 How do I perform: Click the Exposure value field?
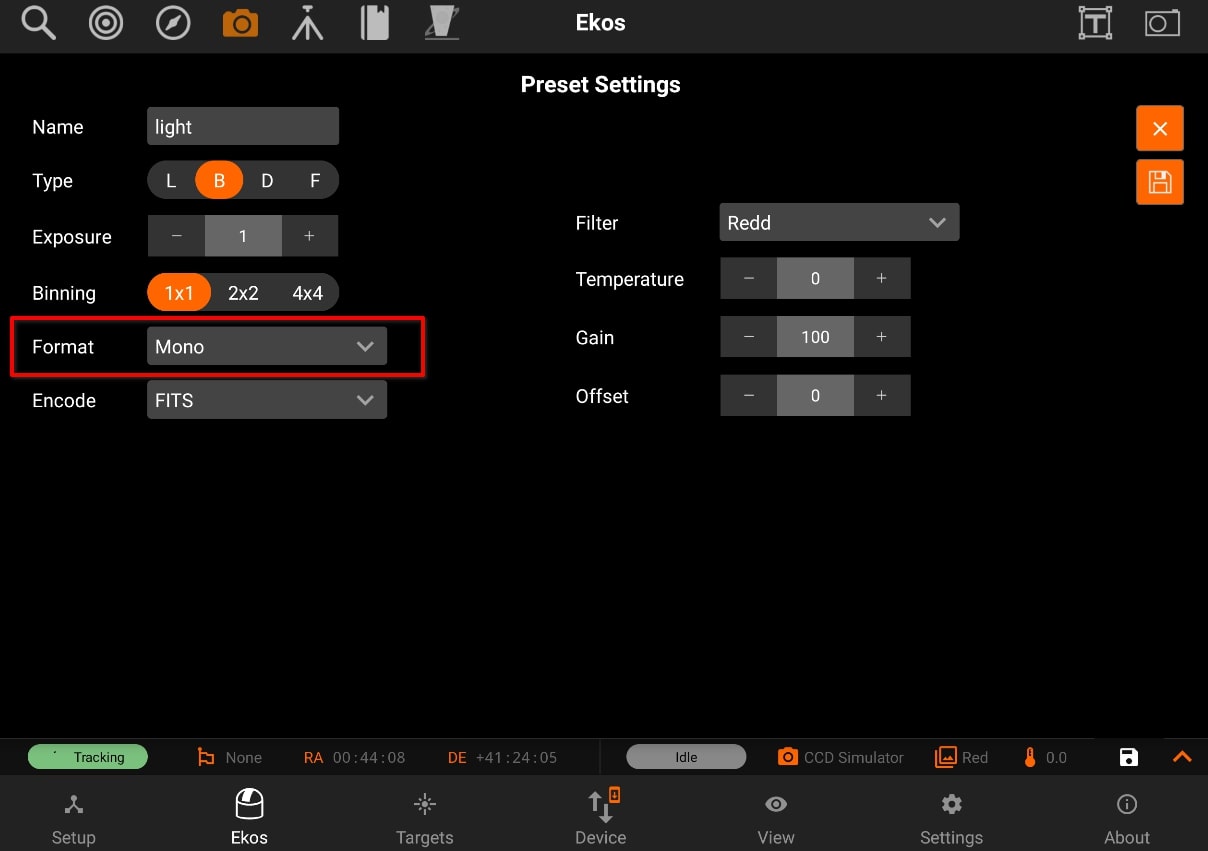tap(243, 237)
